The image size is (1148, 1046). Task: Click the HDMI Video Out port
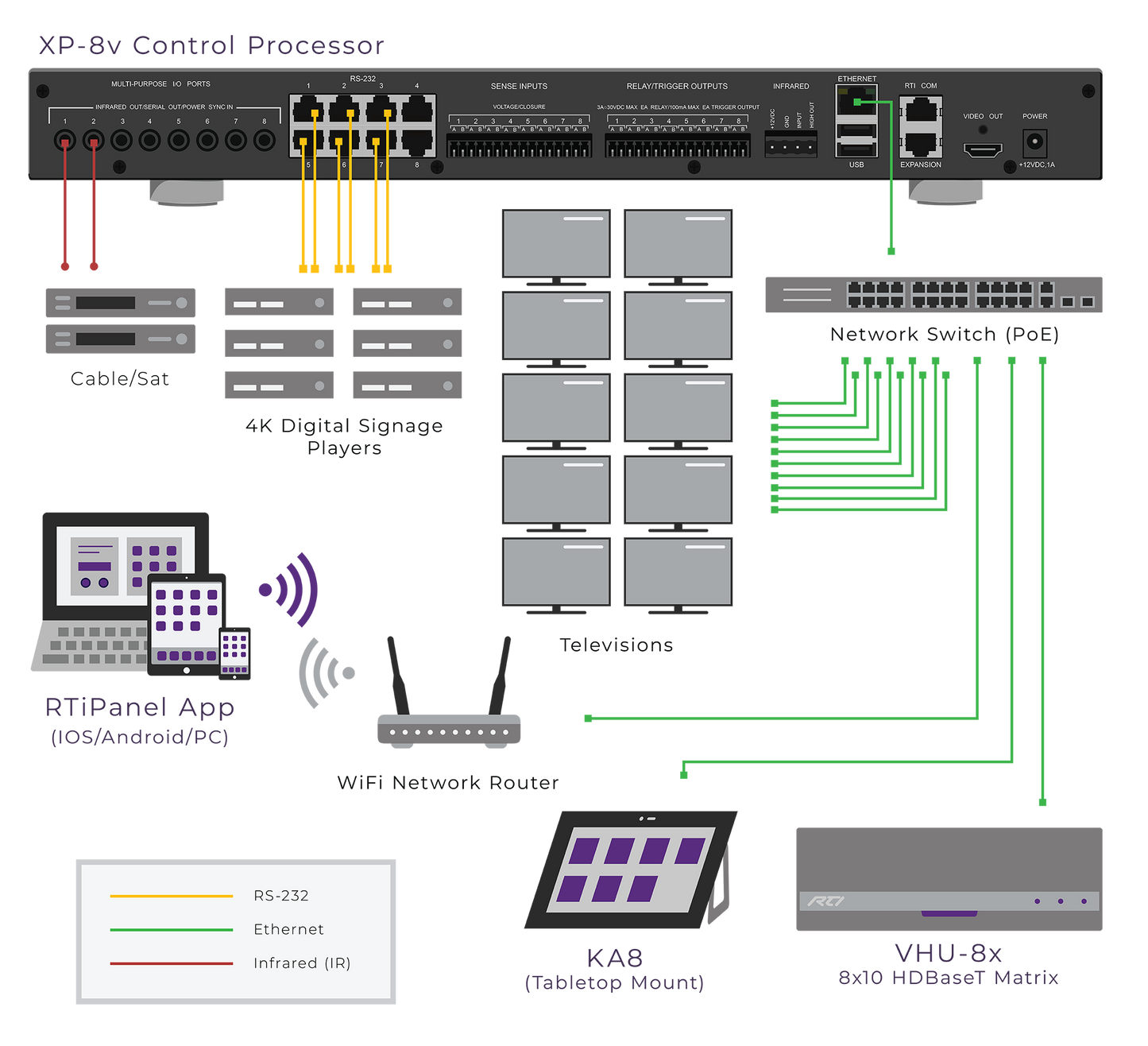(x=983, y=149)
